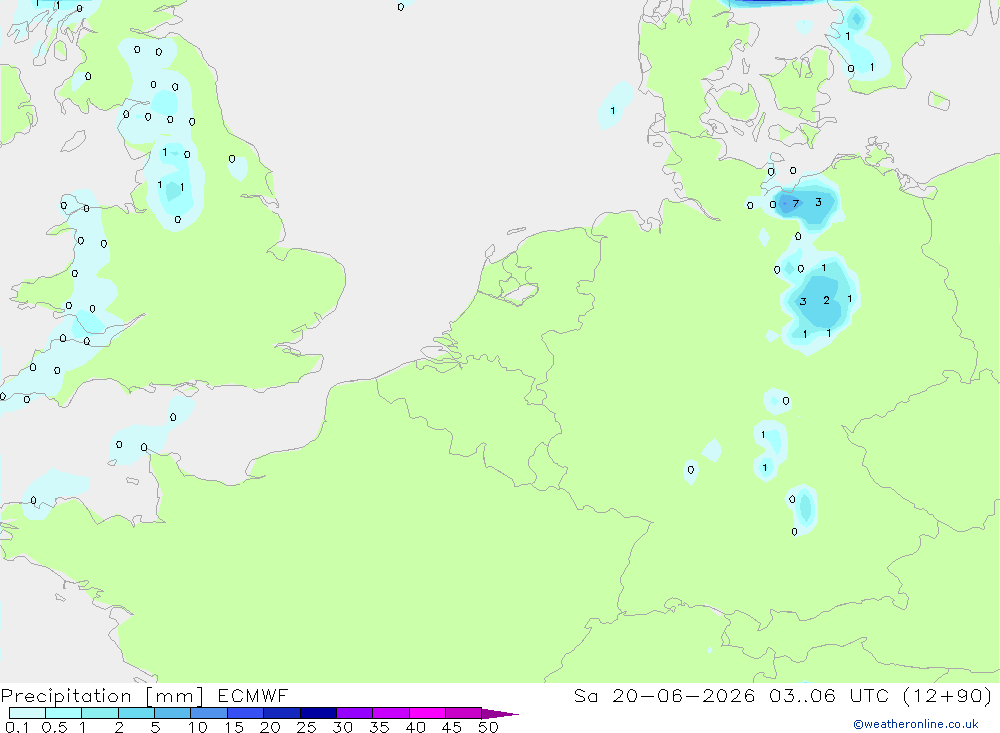The height and width of the screenshot is (733, 1000).
Task: Click the "Sa 20-06-2026" date text
Action: coord(665,695)
